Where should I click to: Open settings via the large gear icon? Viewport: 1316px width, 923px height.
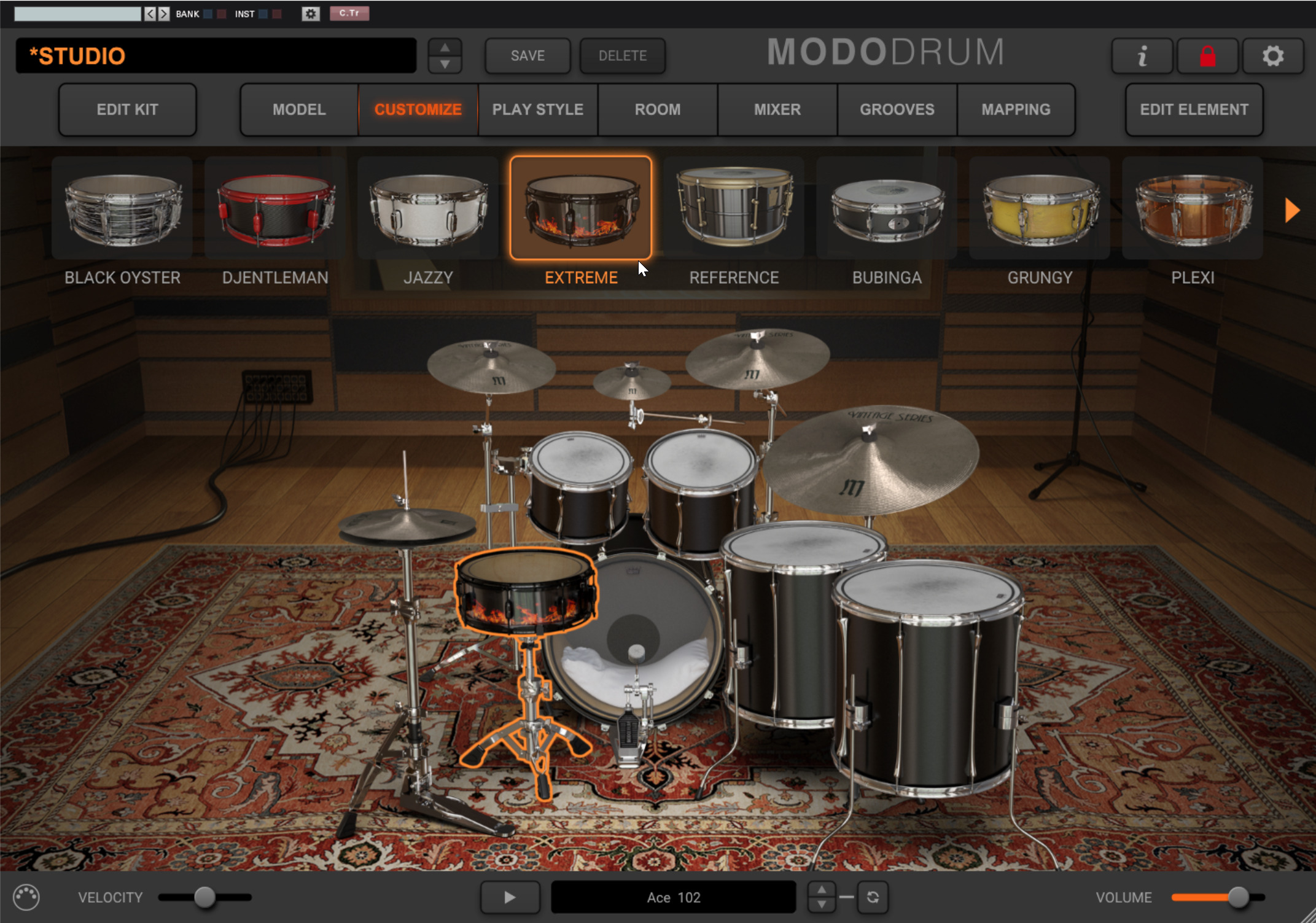(x=1272, y=56)
